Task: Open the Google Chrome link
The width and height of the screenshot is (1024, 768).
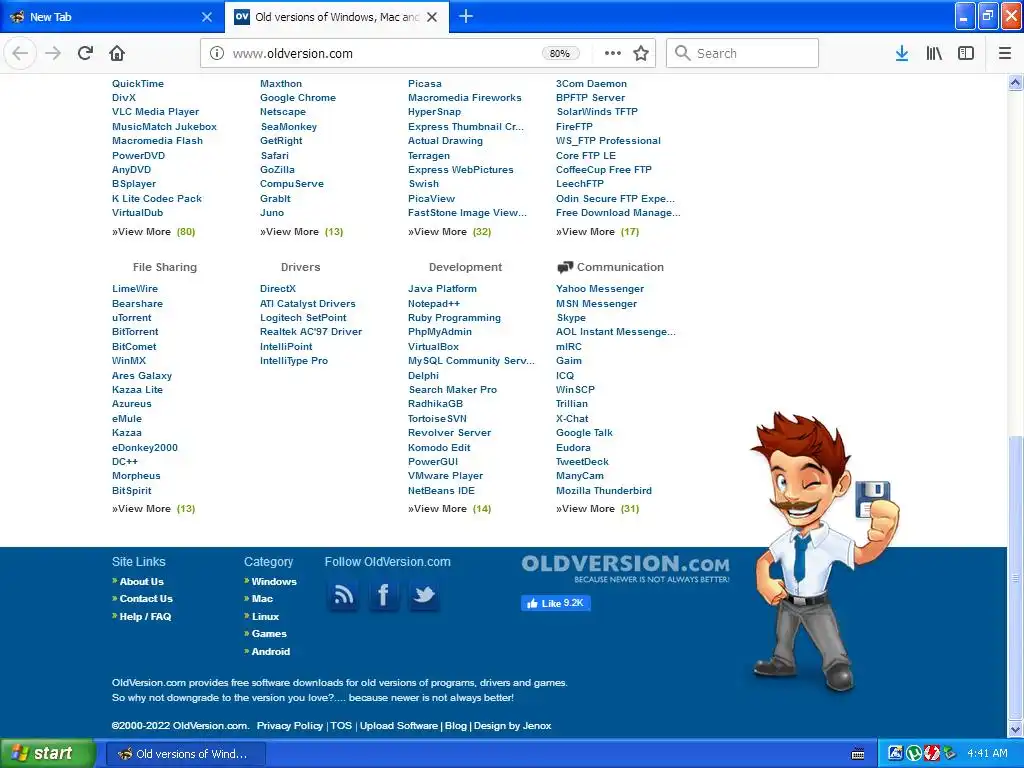Action: click(x=298, y=97)
